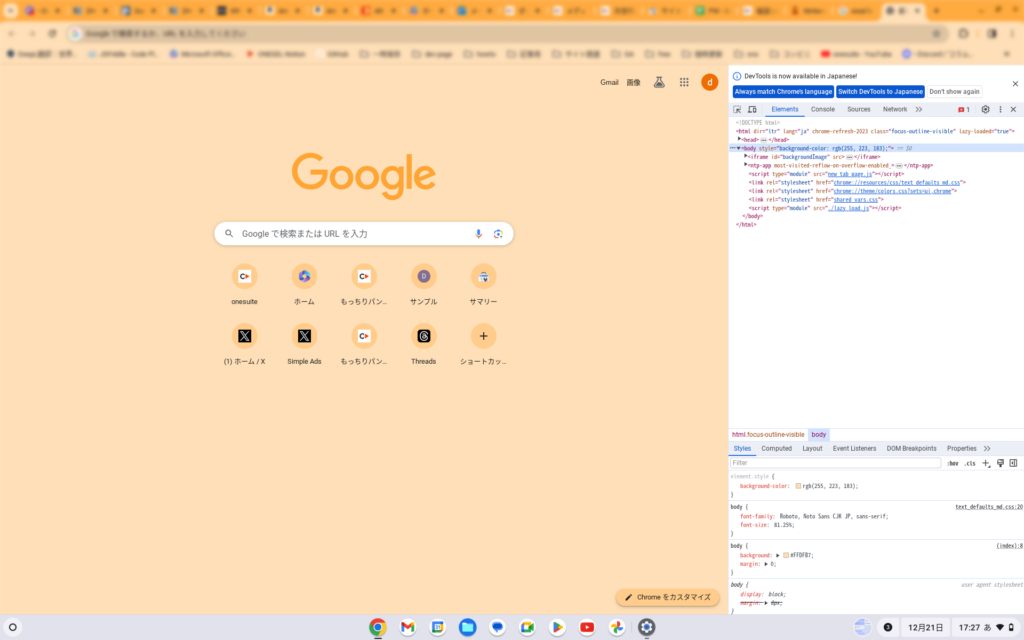Screen dimensions: 1024x640
Task: Toggle the :hov element state button
Action: coord(953,464)
